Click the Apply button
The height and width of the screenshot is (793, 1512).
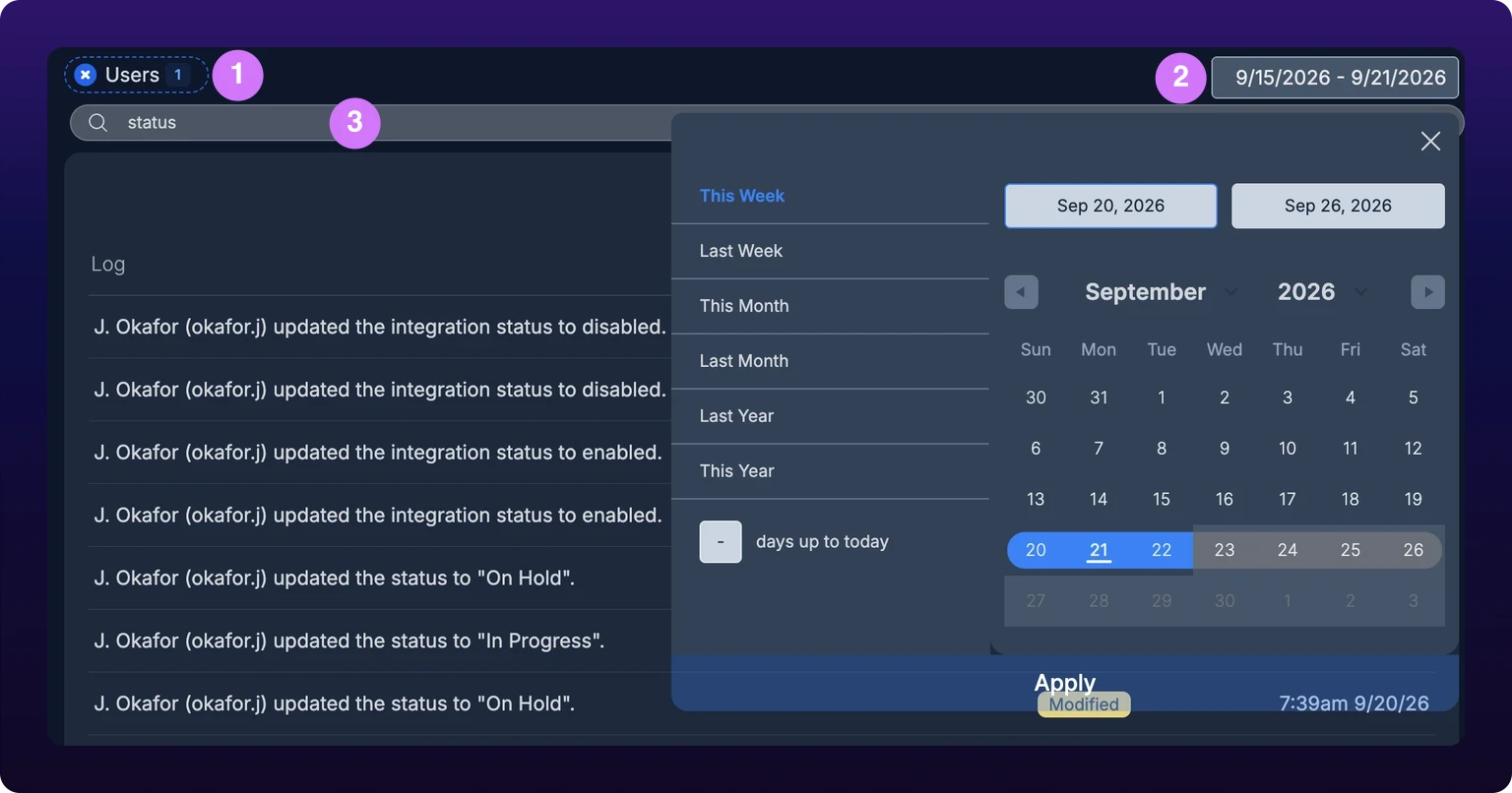click(x=1065, y=683)
